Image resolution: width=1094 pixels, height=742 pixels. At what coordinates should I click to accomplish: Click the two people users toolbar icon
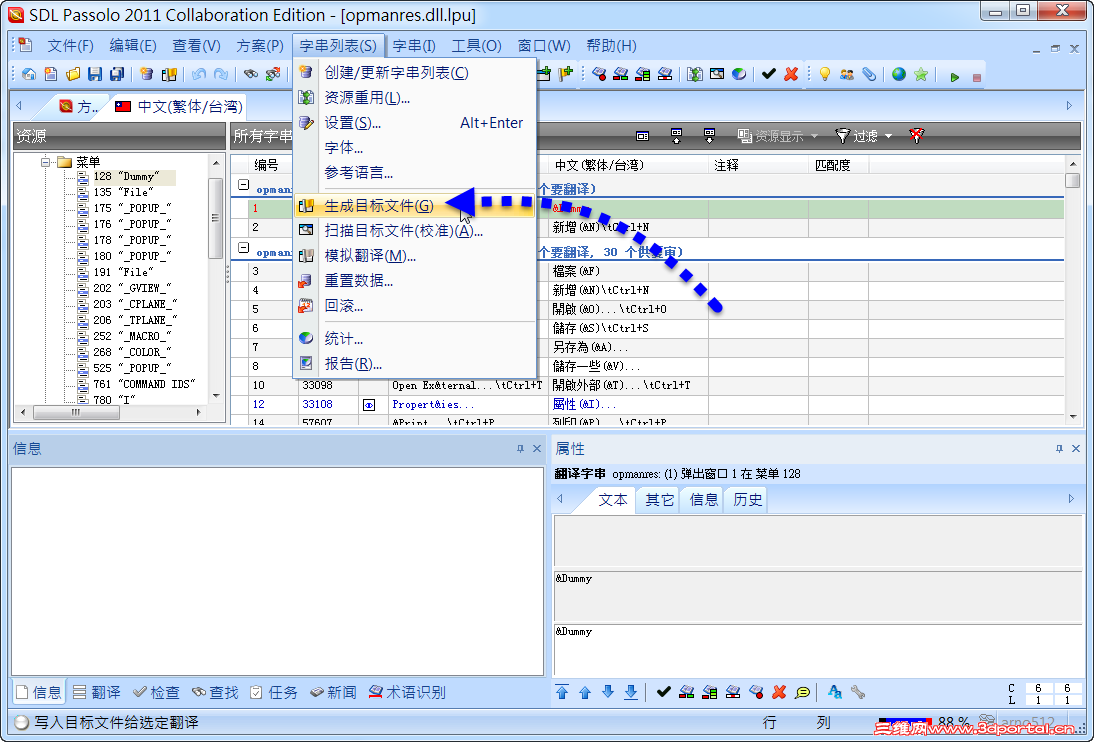point(846,74)
